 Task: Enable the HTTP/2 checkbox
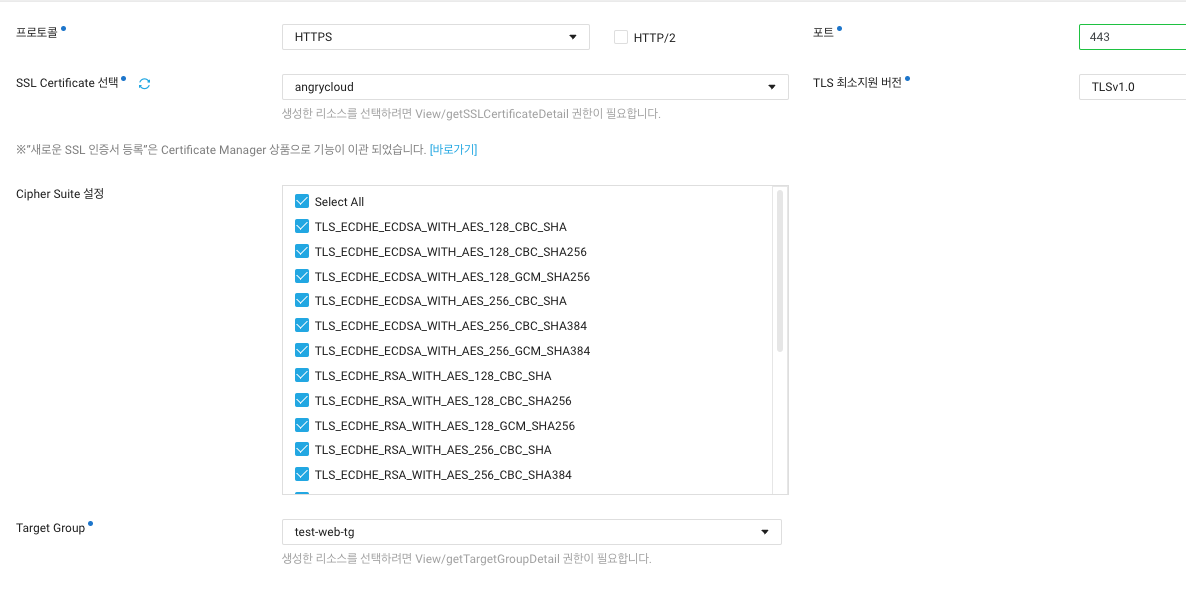click(621, 37)
